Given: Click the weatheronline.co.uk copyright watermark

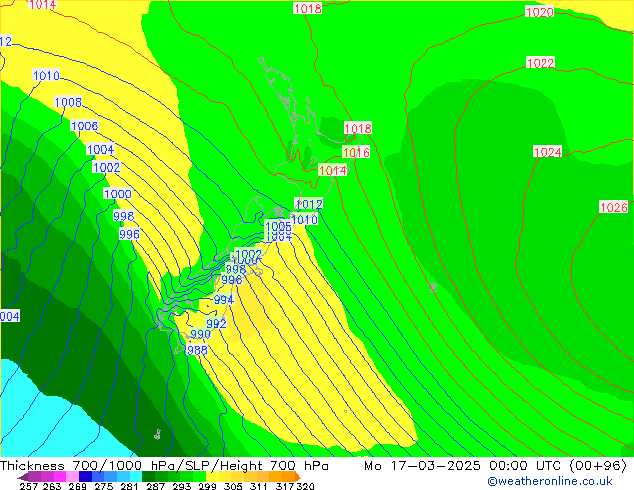Looking at the screenshot, I should (x=550, y=481).
